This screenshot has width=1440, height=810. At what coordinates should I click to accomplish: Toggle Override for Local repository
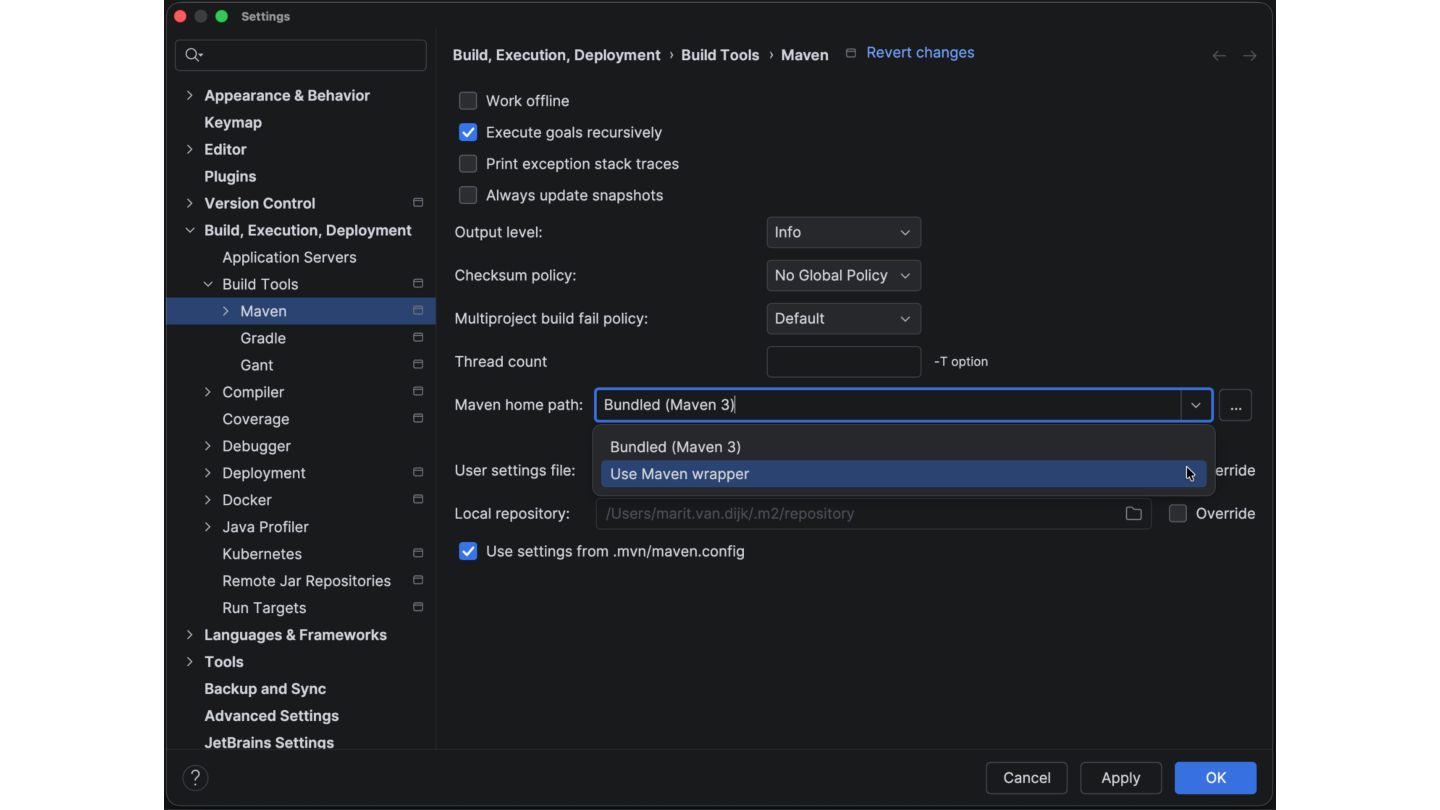pos(1178,514)
